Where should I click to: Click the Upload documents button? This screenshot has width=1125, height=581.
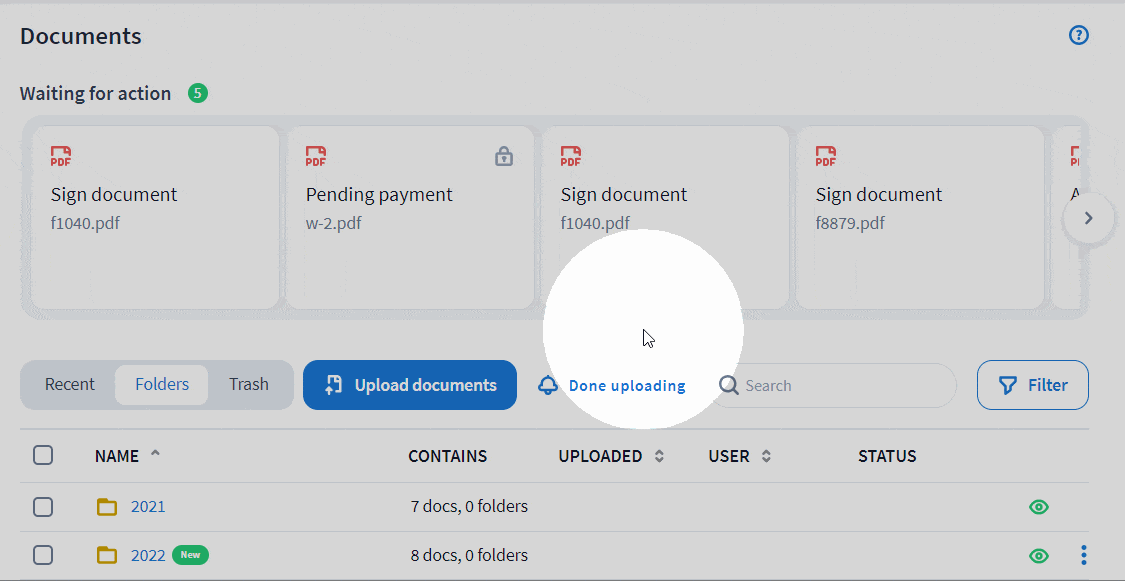point(410,385)
